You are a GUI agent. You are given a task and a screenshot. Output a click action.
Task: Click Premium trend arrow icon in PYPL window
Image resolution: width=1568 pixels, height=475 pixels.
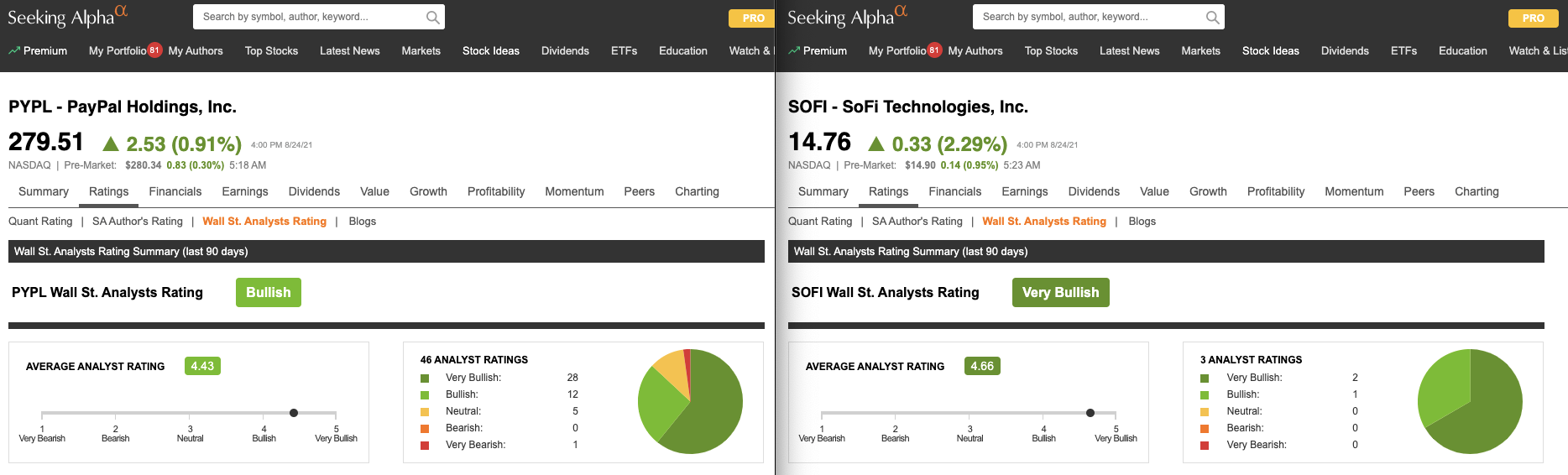[14, 50]
